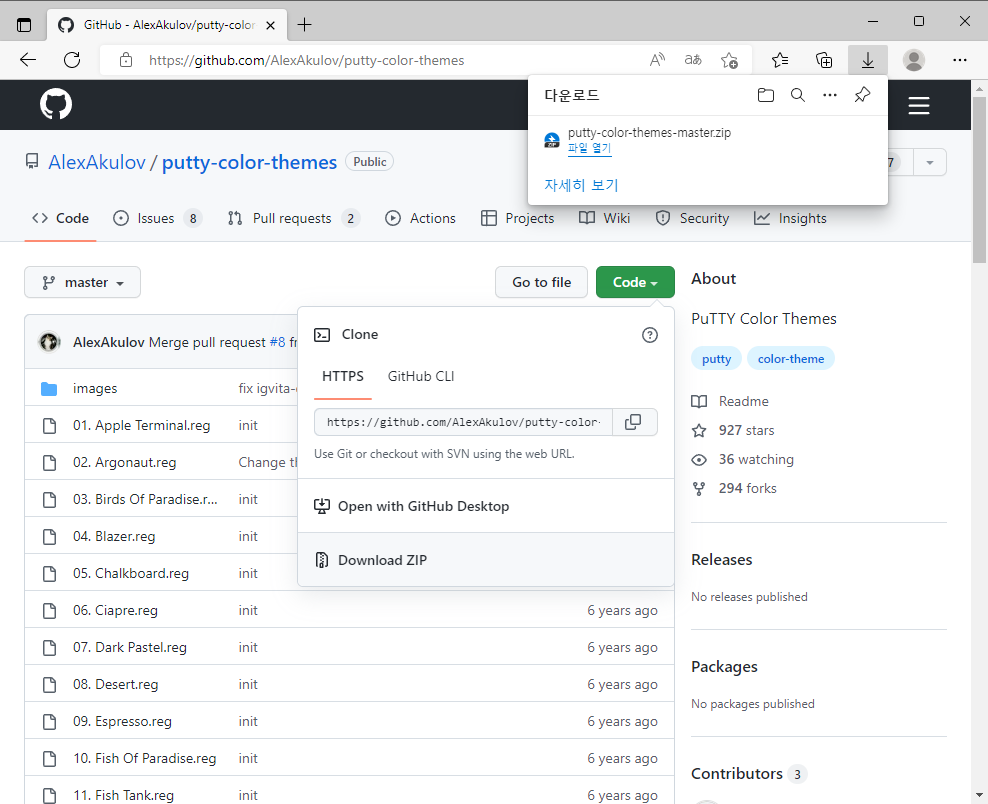The width and height of the screenshot is (988, 804).
Task: Open the Insights tab
Action: point(790,218)
